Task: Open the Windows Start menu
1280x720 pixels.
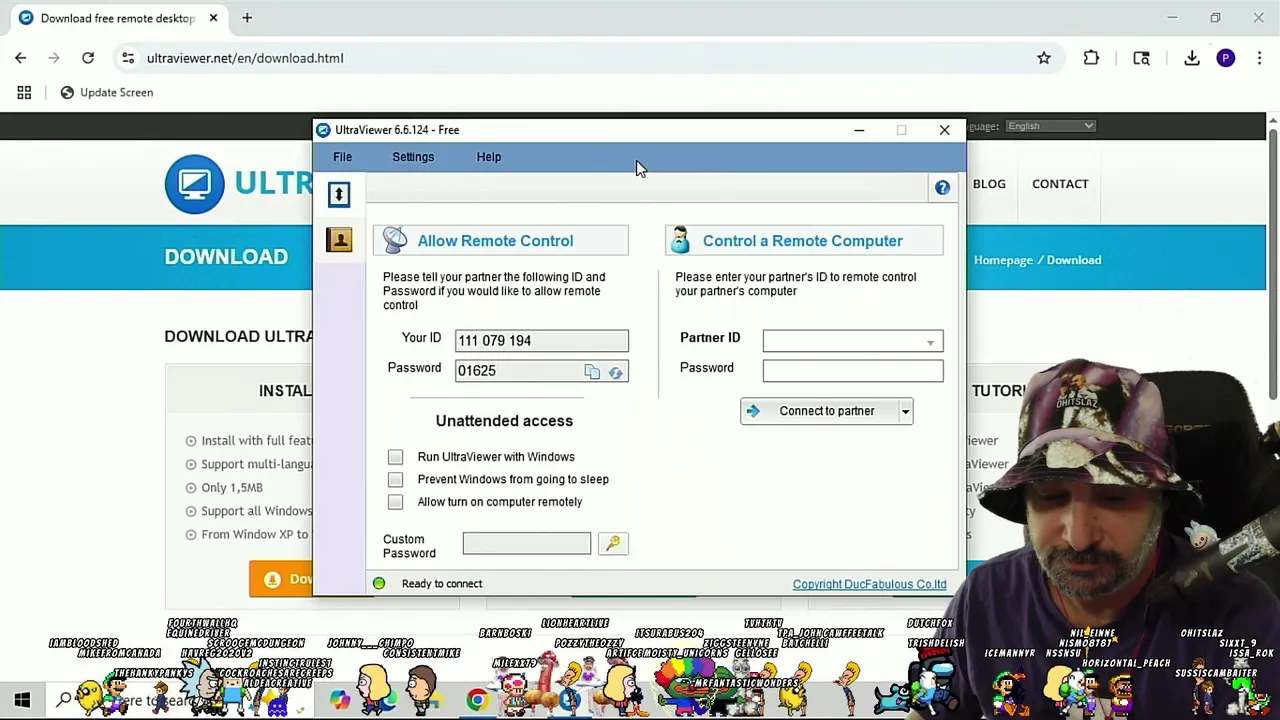Action: (22, 700)
